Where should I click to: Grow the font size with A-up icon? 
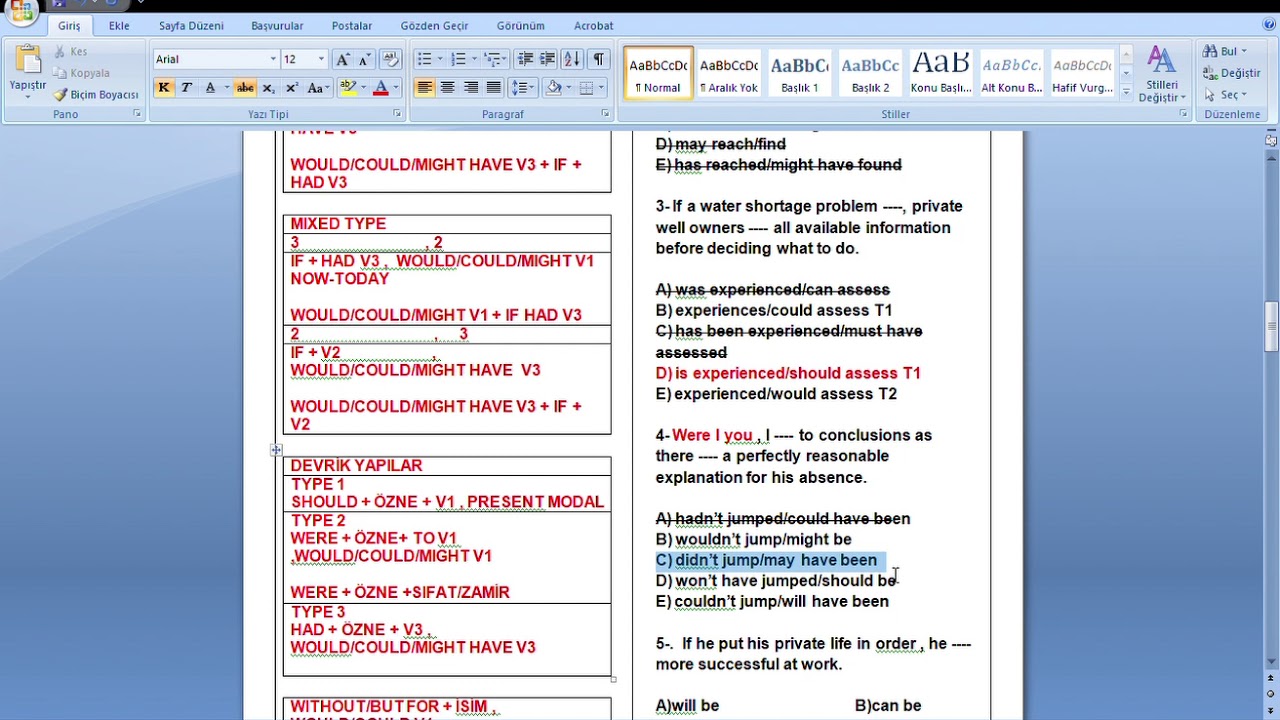tap(343, 59)
